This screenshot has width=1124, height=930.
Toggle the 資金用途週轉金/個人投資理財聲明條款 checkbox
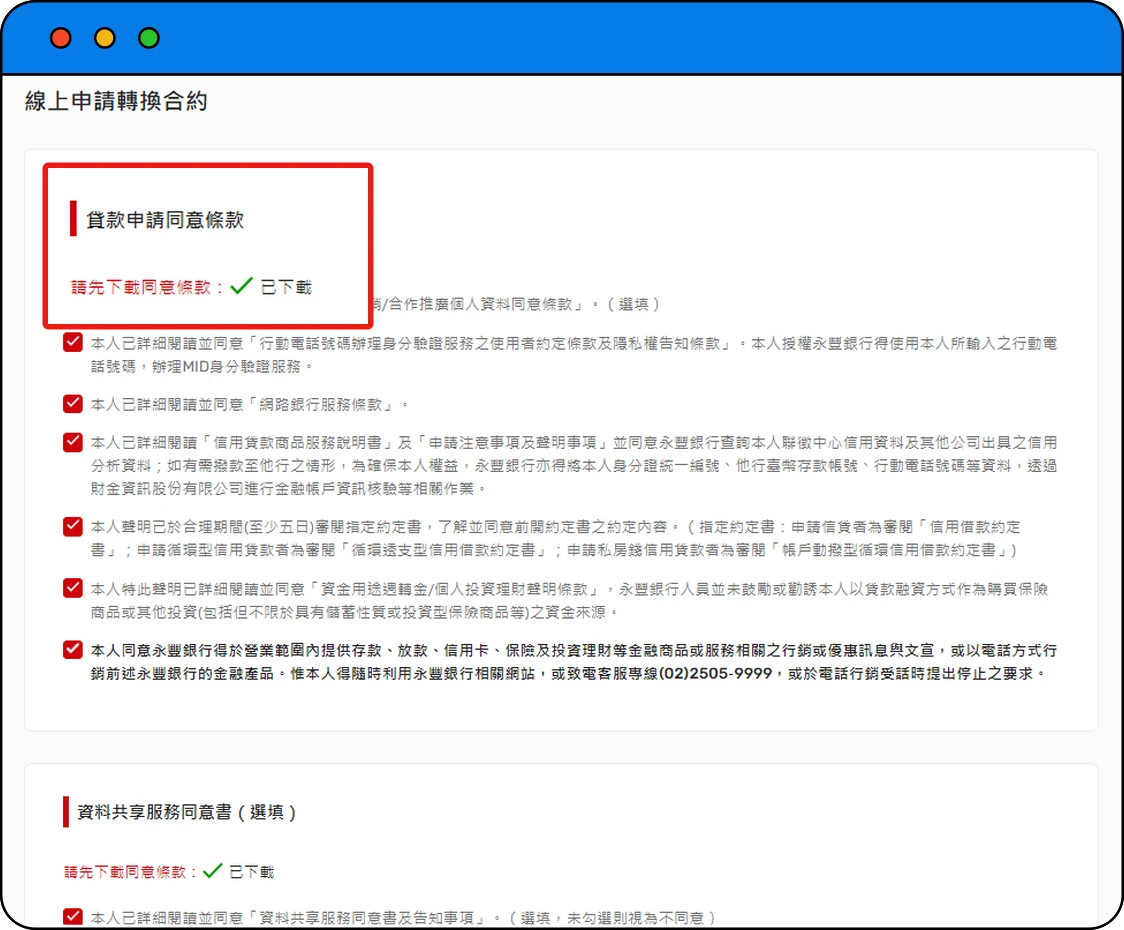(72, 588)
